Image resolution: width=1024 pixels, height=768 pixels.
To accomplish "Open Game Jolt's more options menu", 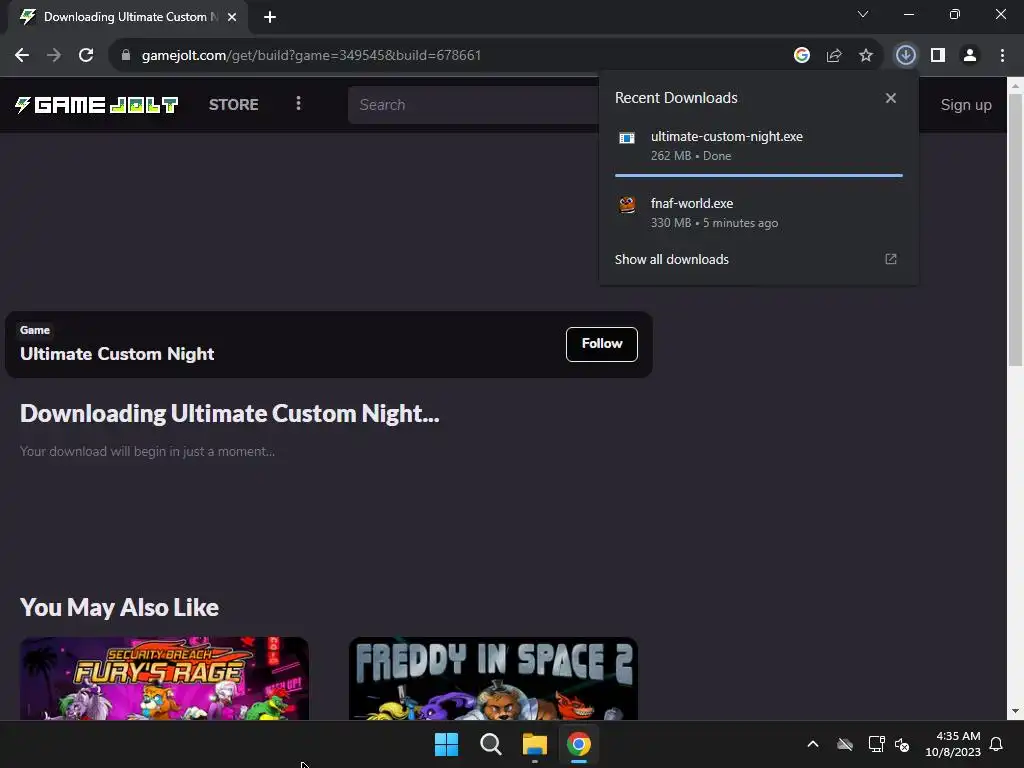I will point(298,104).
